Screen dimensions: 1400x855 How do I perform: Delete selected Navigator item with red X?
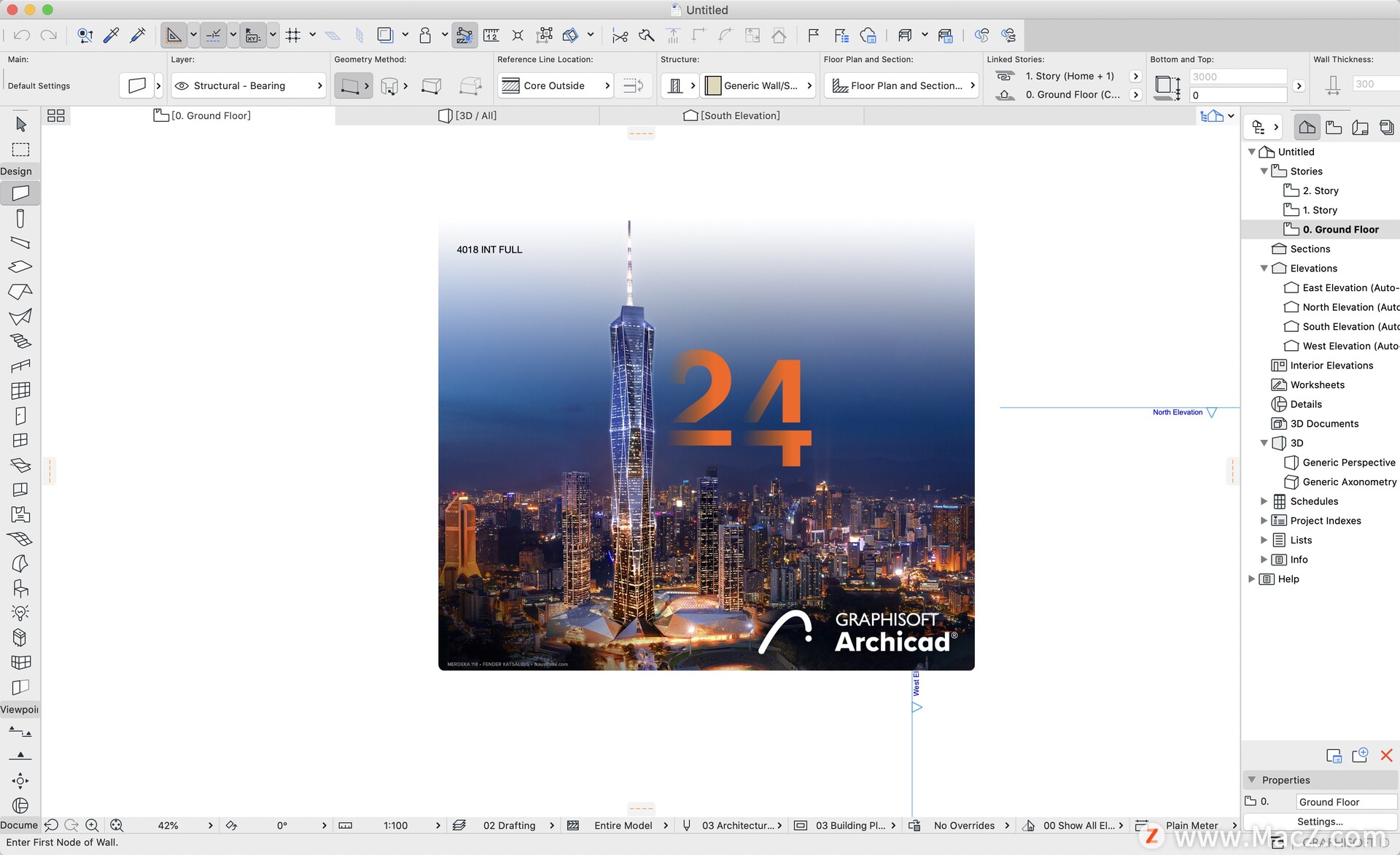[1386, 755]
